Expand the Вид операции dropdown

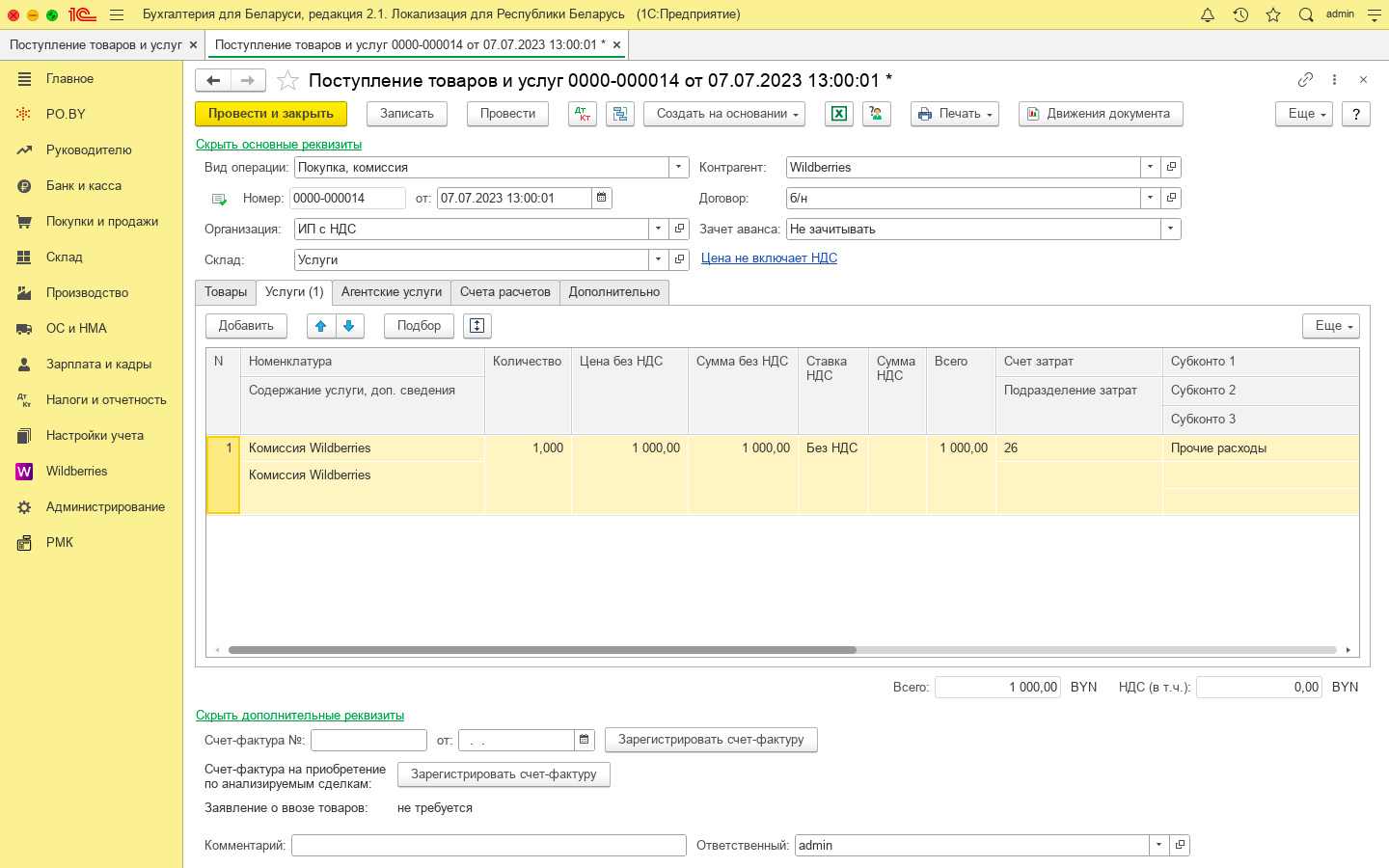coord(679,167)
